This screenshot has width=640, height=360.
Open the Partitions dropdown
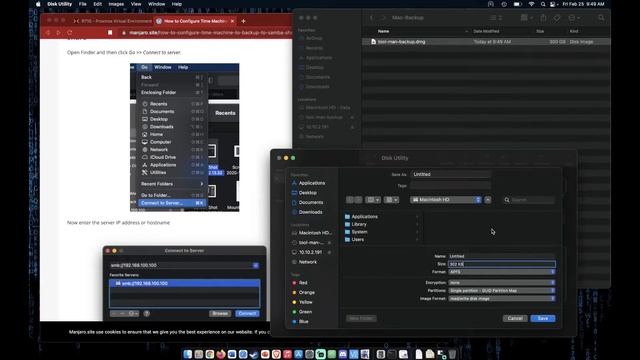[x=502, y=291]
